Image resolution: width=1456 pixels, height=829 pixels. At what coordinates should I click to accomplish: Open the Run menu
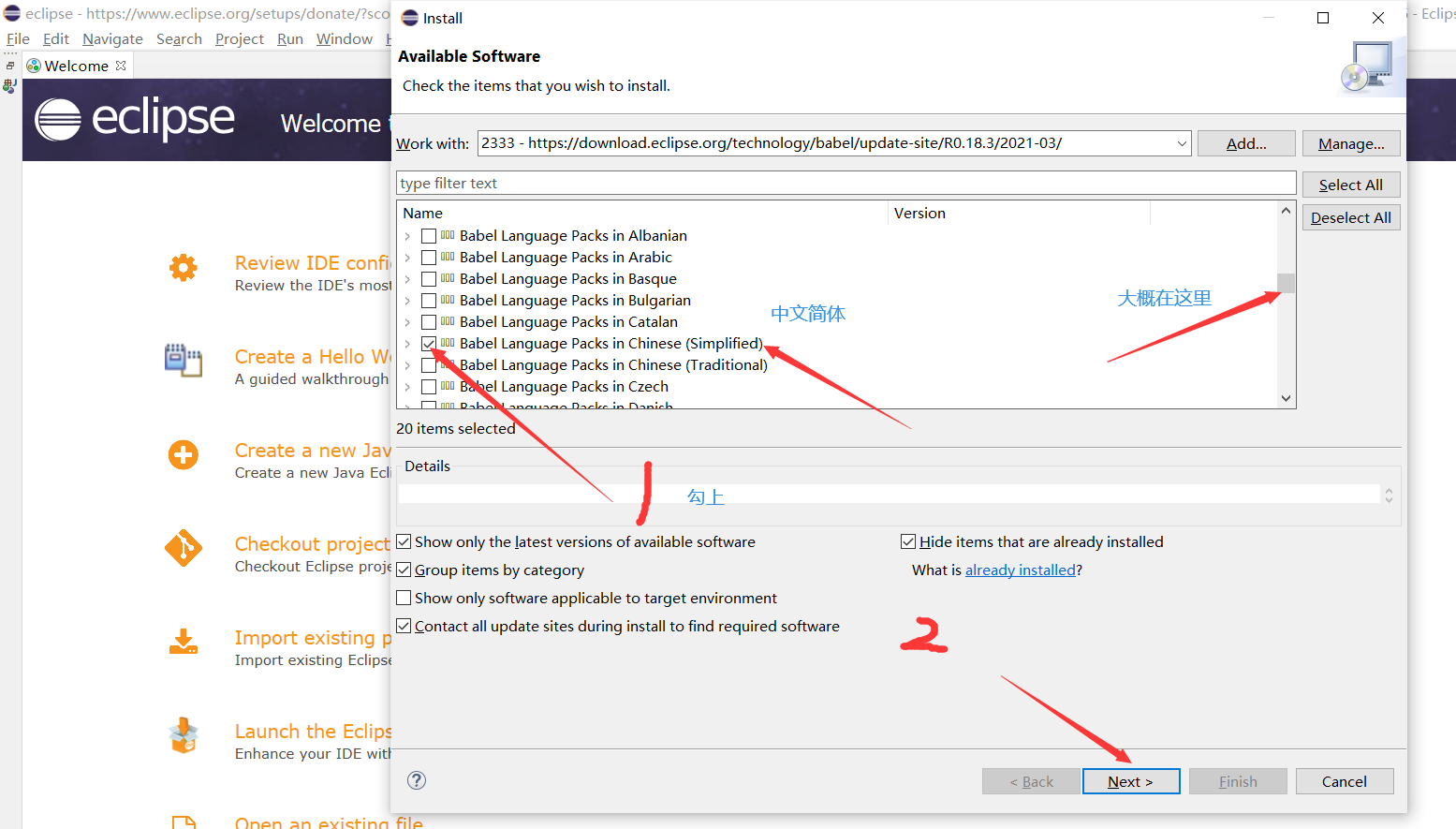[x=290, y=38]
